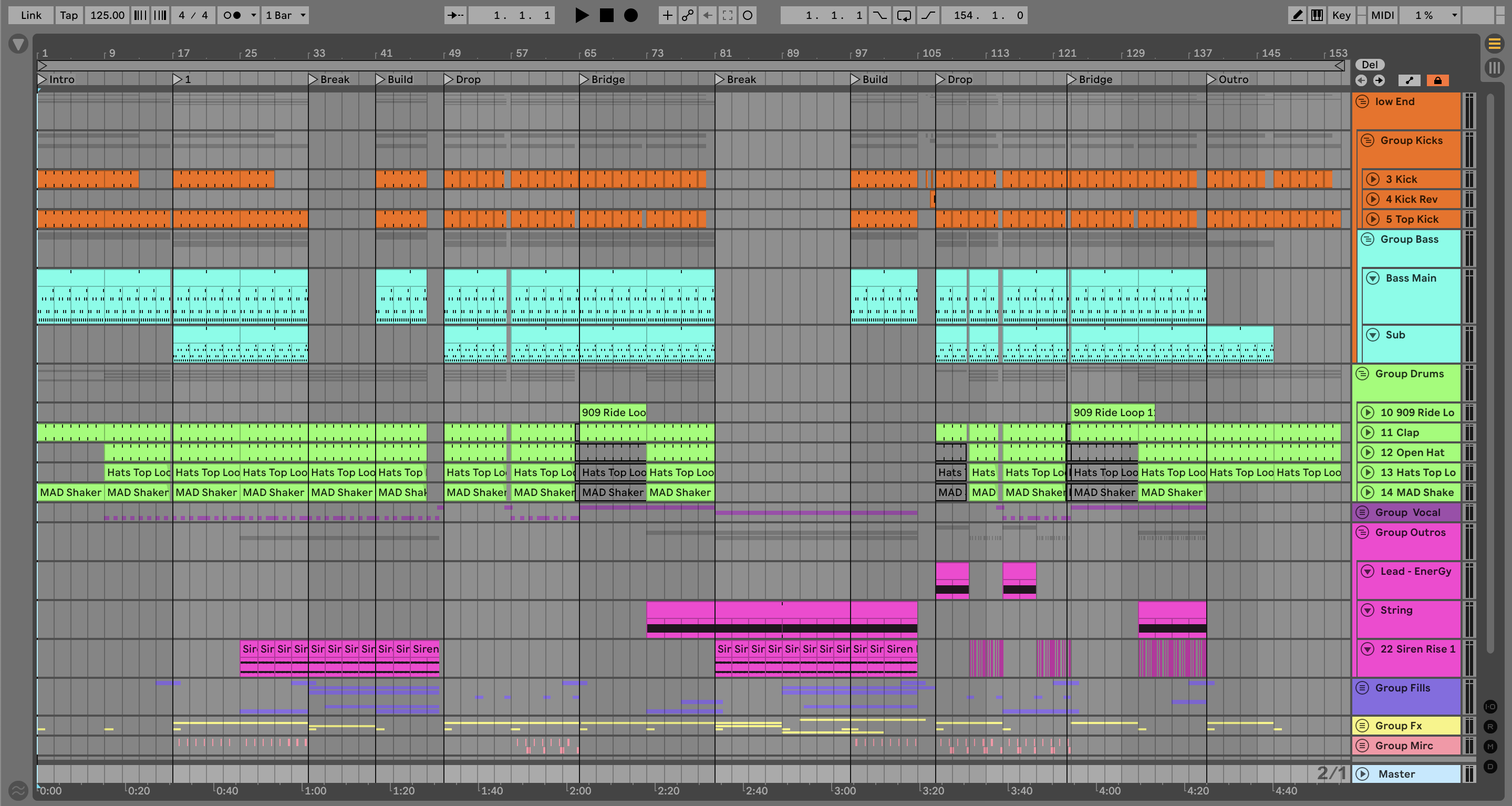Click the Automation Arm icon

tap(687, 15)
